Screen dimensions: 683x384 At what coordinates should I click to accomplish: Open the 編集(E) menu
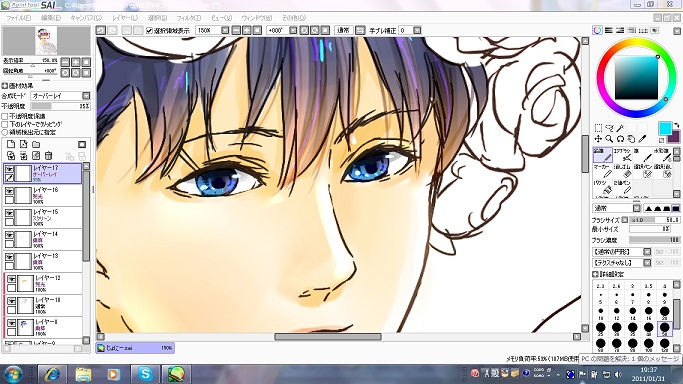[51, 18]
